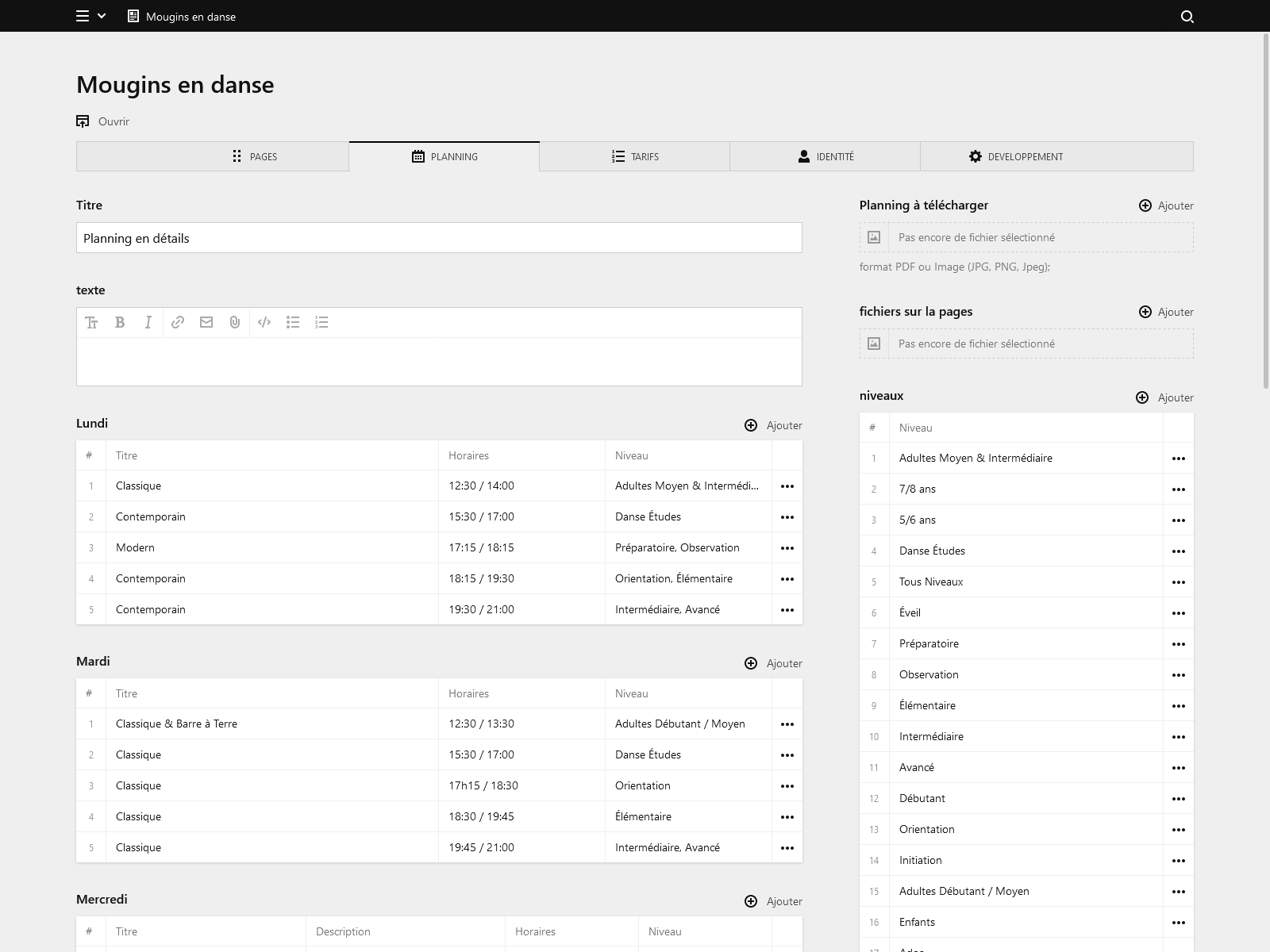Open the search with the magnifier icon
The width and height of the screenshot is (1270, 952).
tap(1187, 16)
